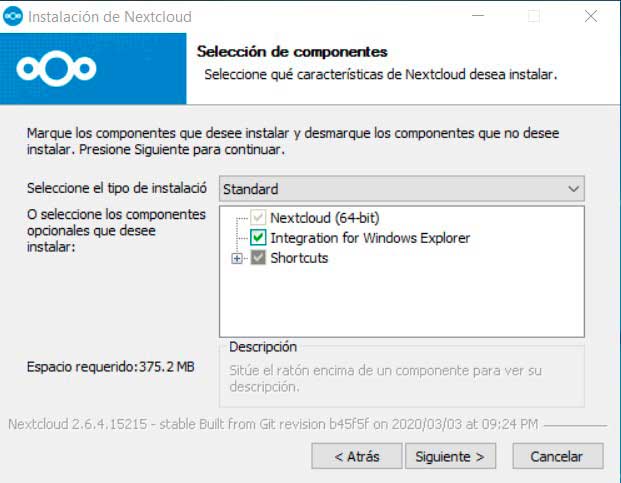Toggle Integration for Windows Explorer checkbox

(258, 238)
